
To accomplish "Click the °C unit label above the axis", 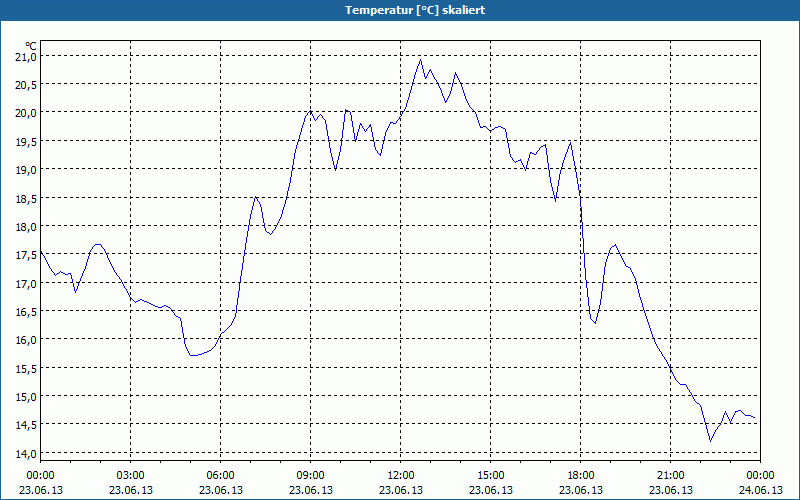I will (x=31, y=46).
